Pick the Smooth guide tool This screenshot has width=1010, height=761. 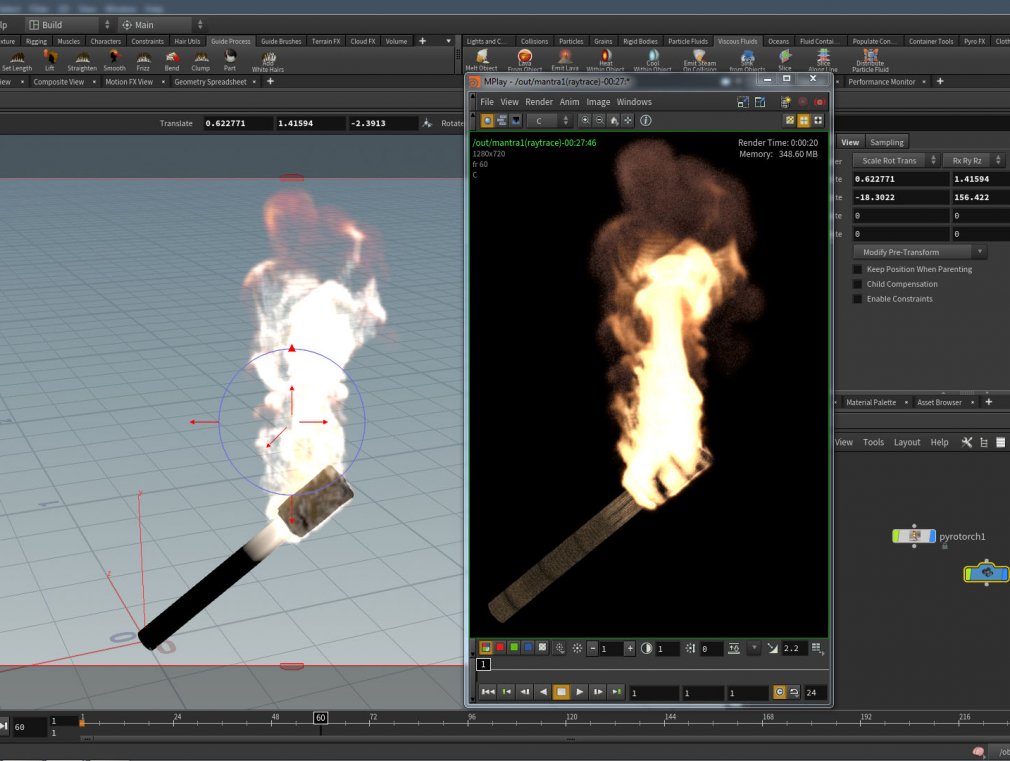115,61
